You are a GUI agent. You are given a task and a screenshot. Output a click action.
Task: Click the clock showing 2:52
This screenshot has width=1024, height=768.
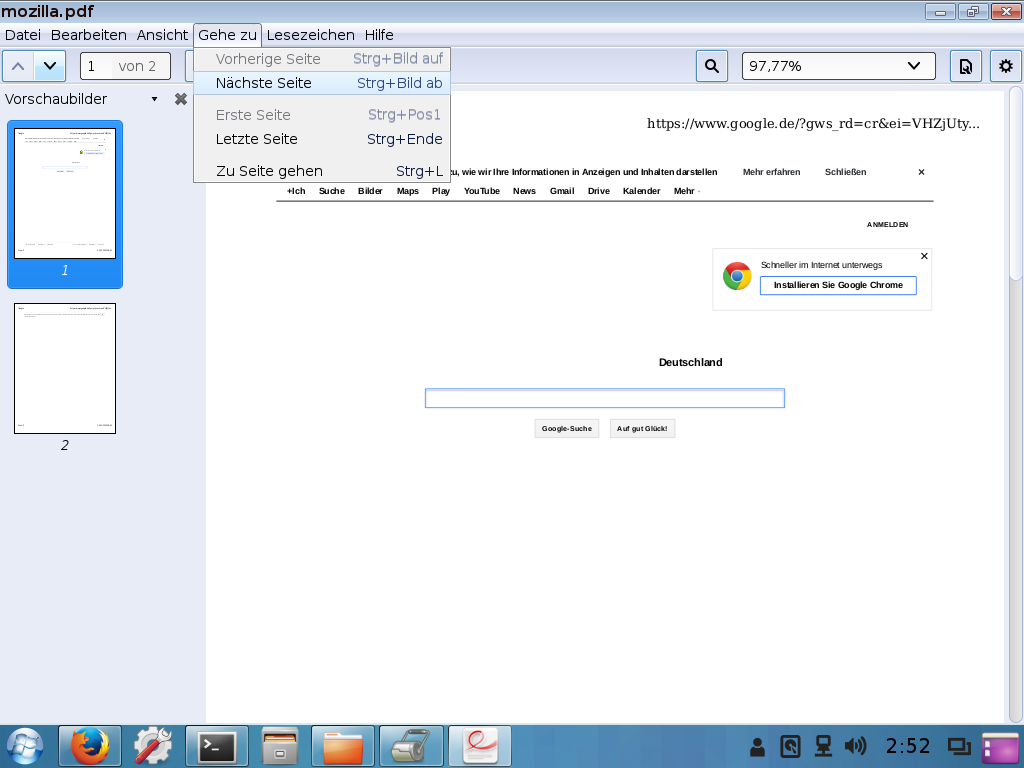908,746
